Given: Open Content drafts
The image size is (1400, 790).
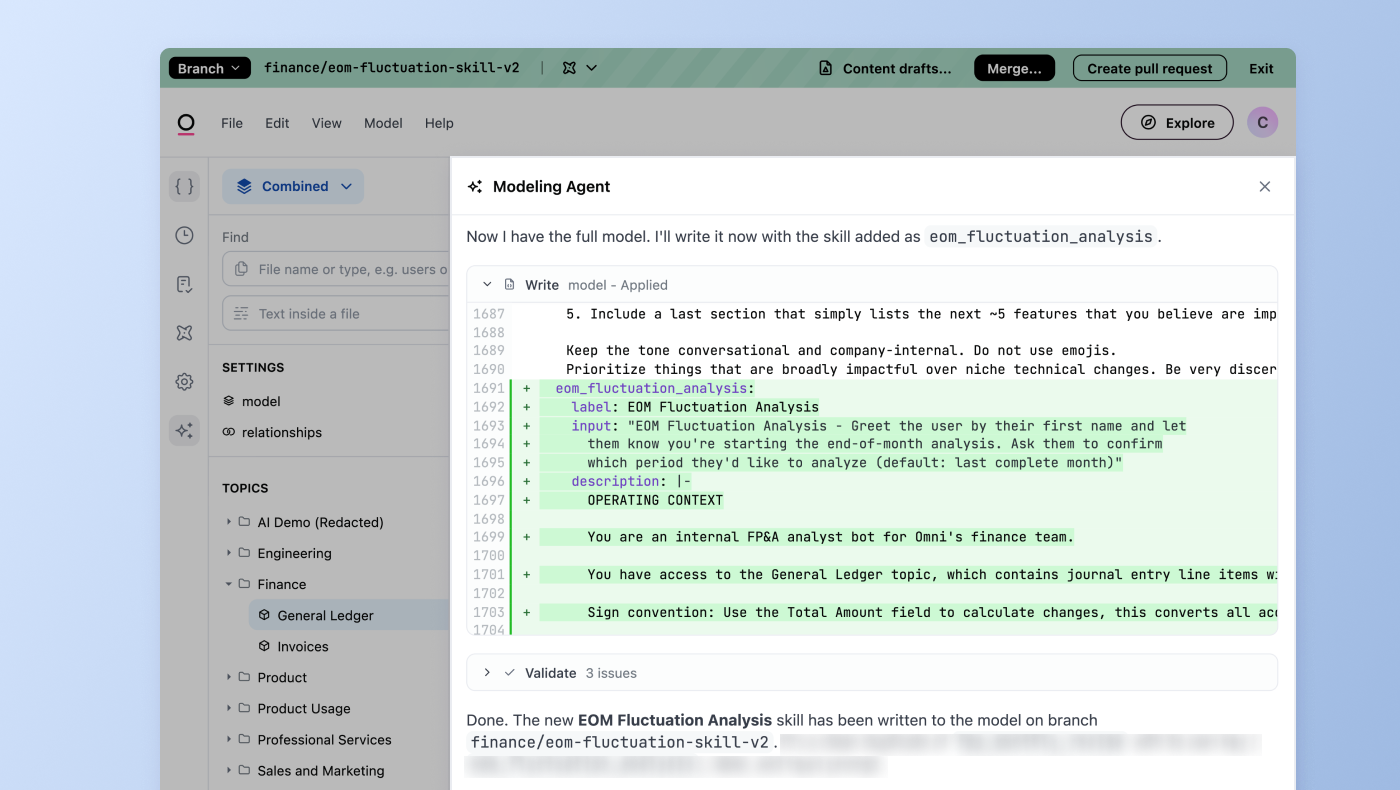Looking at the screenshot, I should tap(885, 68).
